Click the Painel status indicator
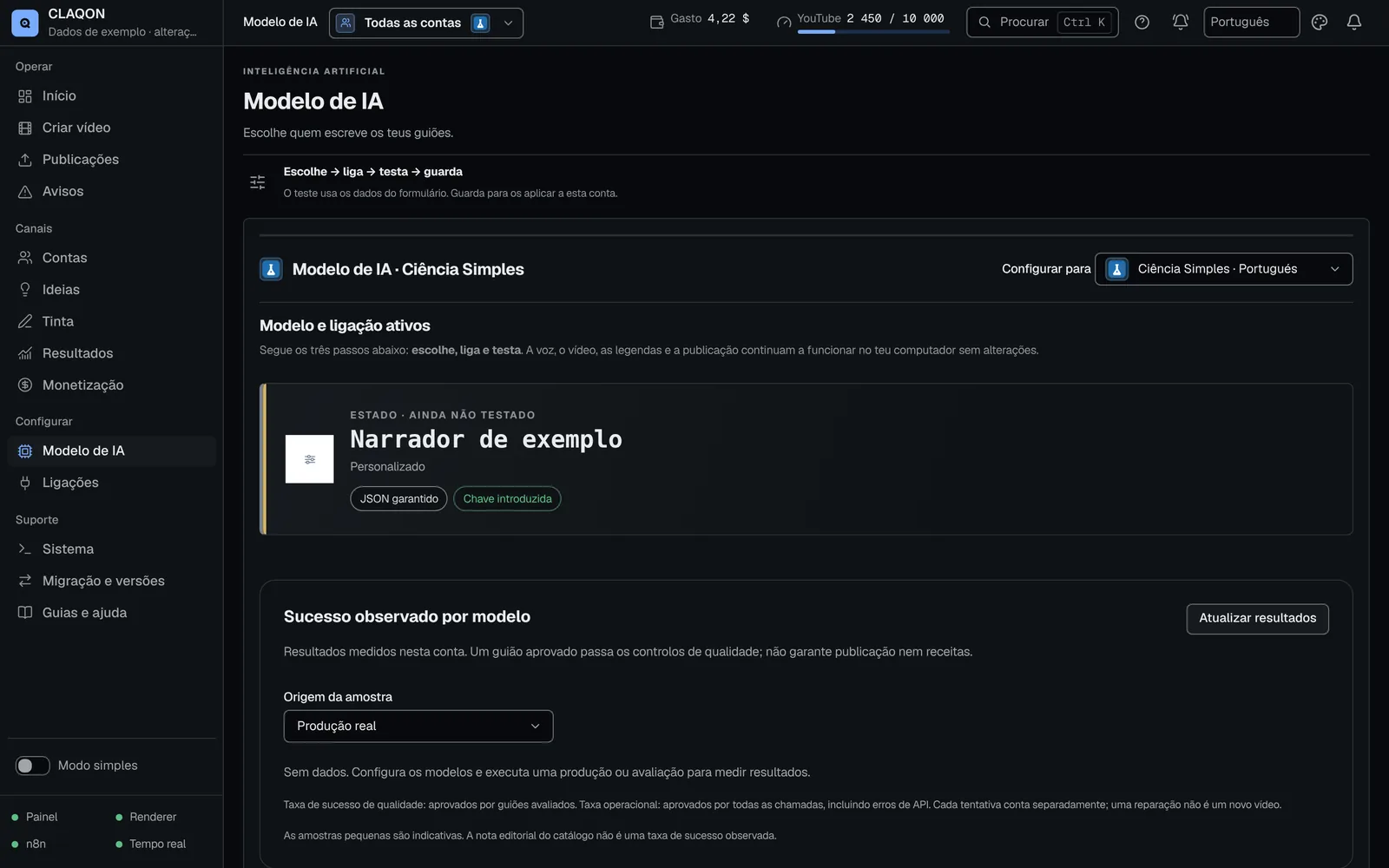1389x868 pixels. [35, 818]
